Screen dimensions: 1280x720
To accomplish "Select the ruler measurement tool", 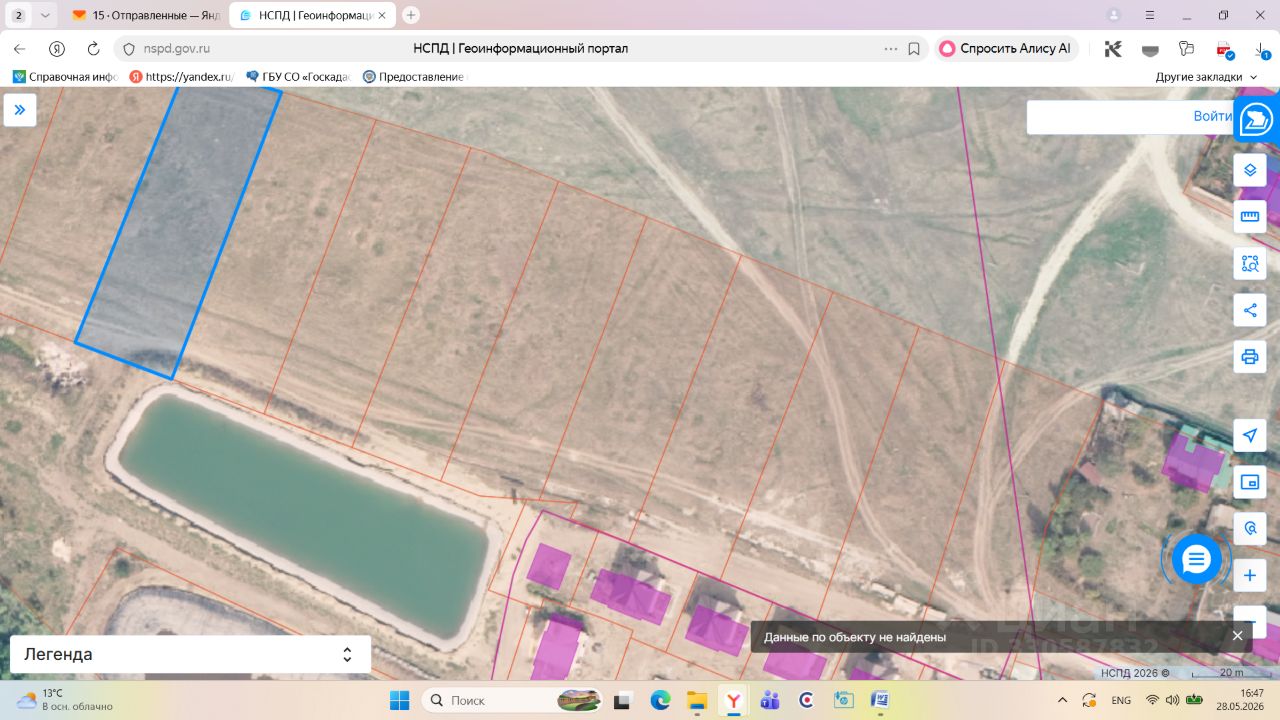I will 1250,216.
